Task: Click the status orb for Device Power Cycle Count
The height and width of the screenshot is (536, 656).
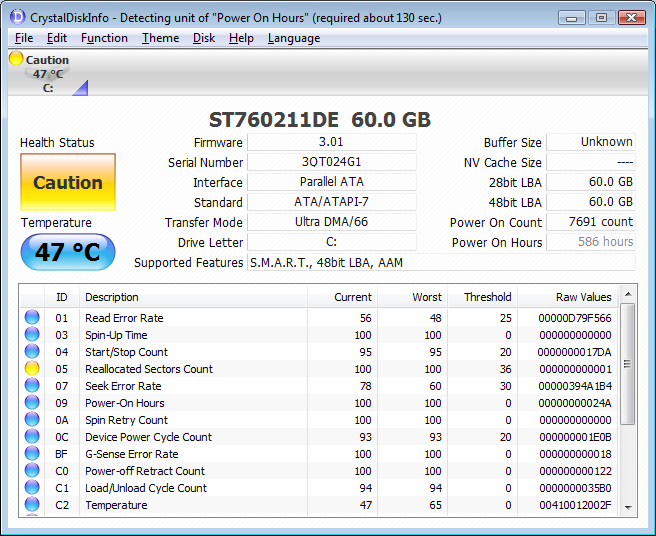Action: [x=32, y=436]
